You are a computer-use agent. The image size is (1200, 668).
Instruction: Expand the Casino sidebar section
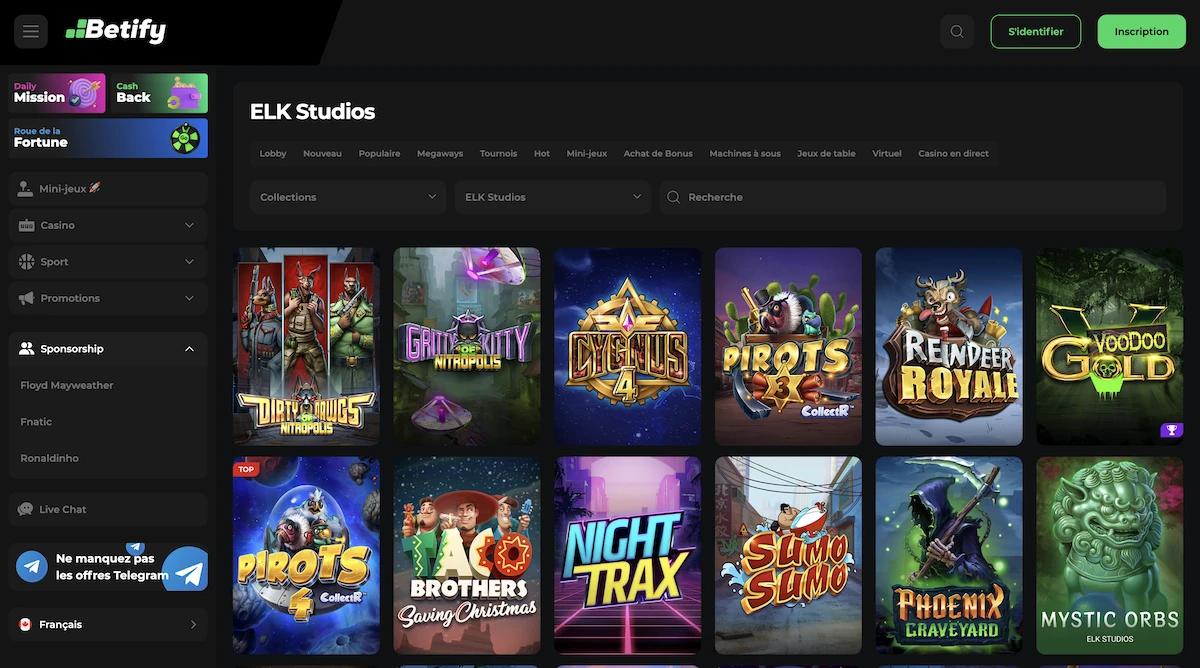(107, 225)
